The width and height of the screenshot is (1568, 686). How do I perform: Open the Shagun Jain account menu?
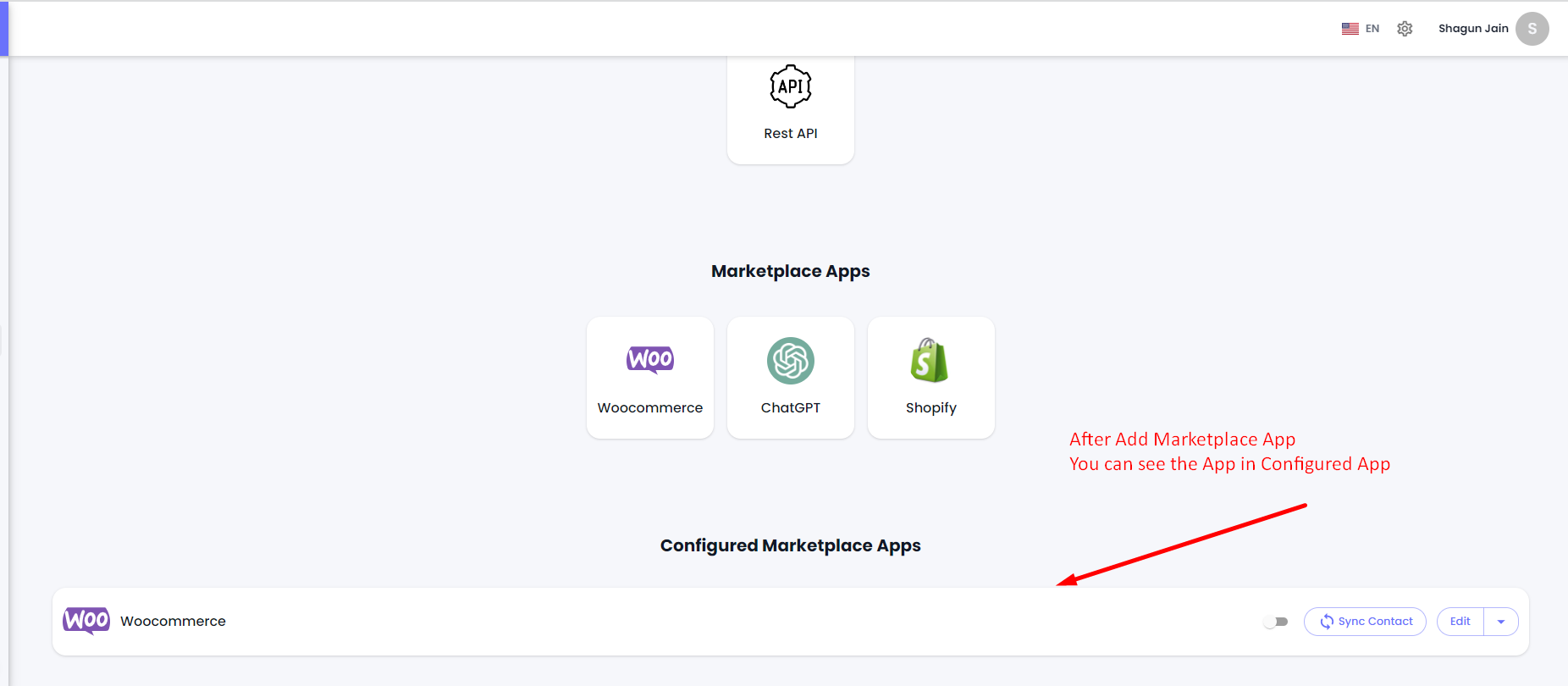tap(1473, 29)
